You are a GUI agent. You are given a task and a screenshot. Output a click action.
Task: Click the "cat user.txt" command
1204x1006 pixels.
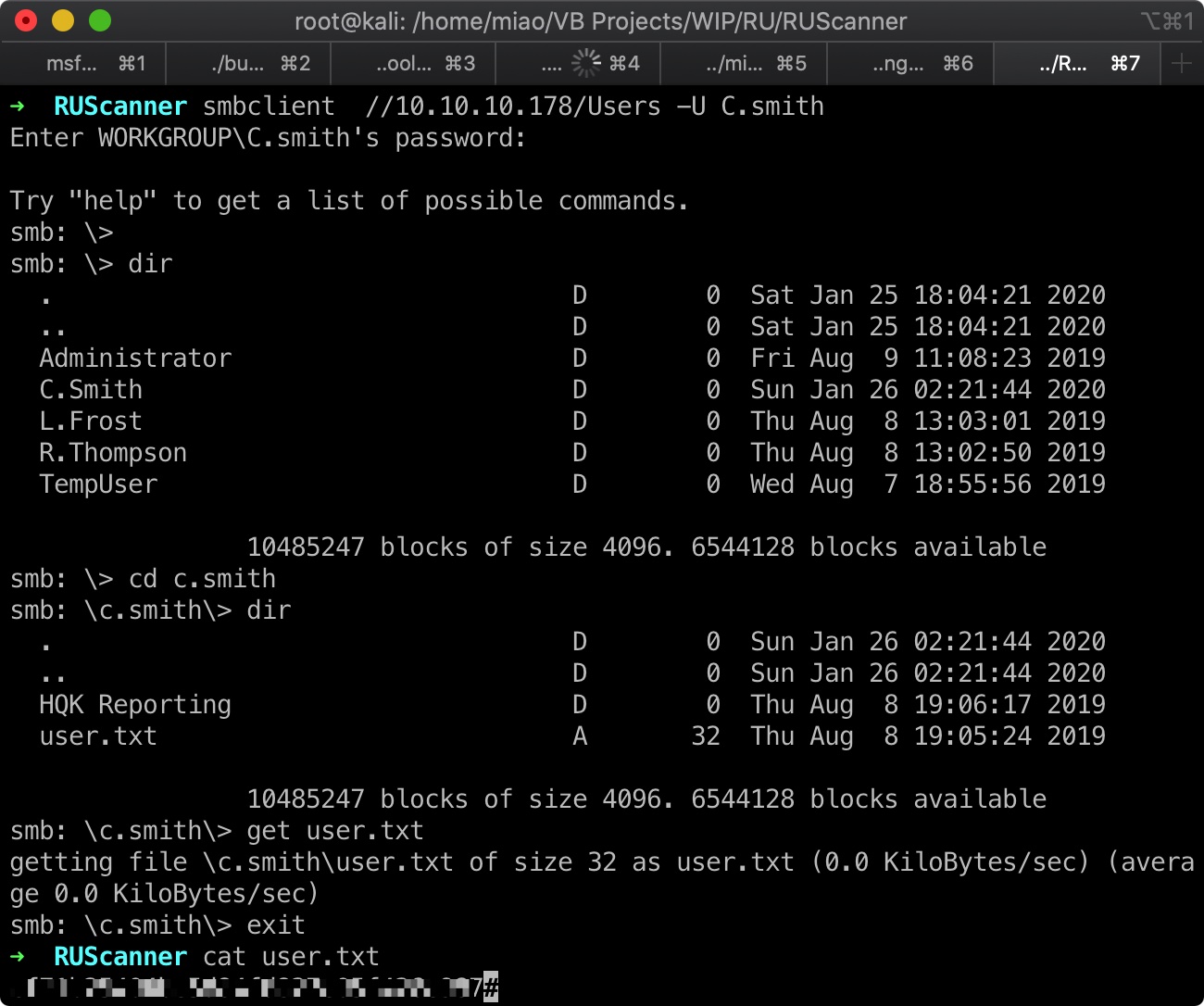pos(291,957)
